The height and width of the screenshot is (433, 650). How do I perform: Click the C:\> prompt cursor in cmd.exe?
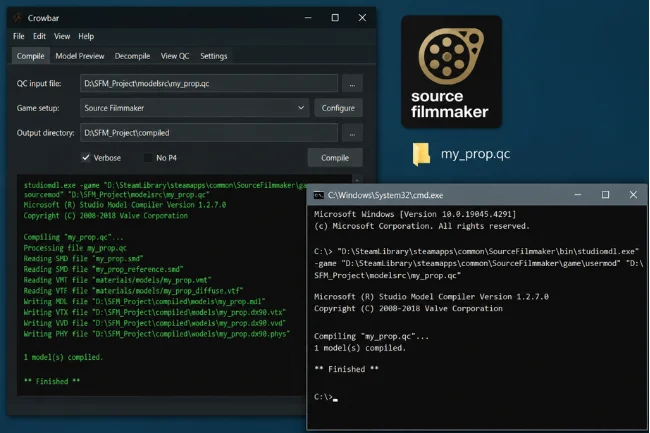335,399
